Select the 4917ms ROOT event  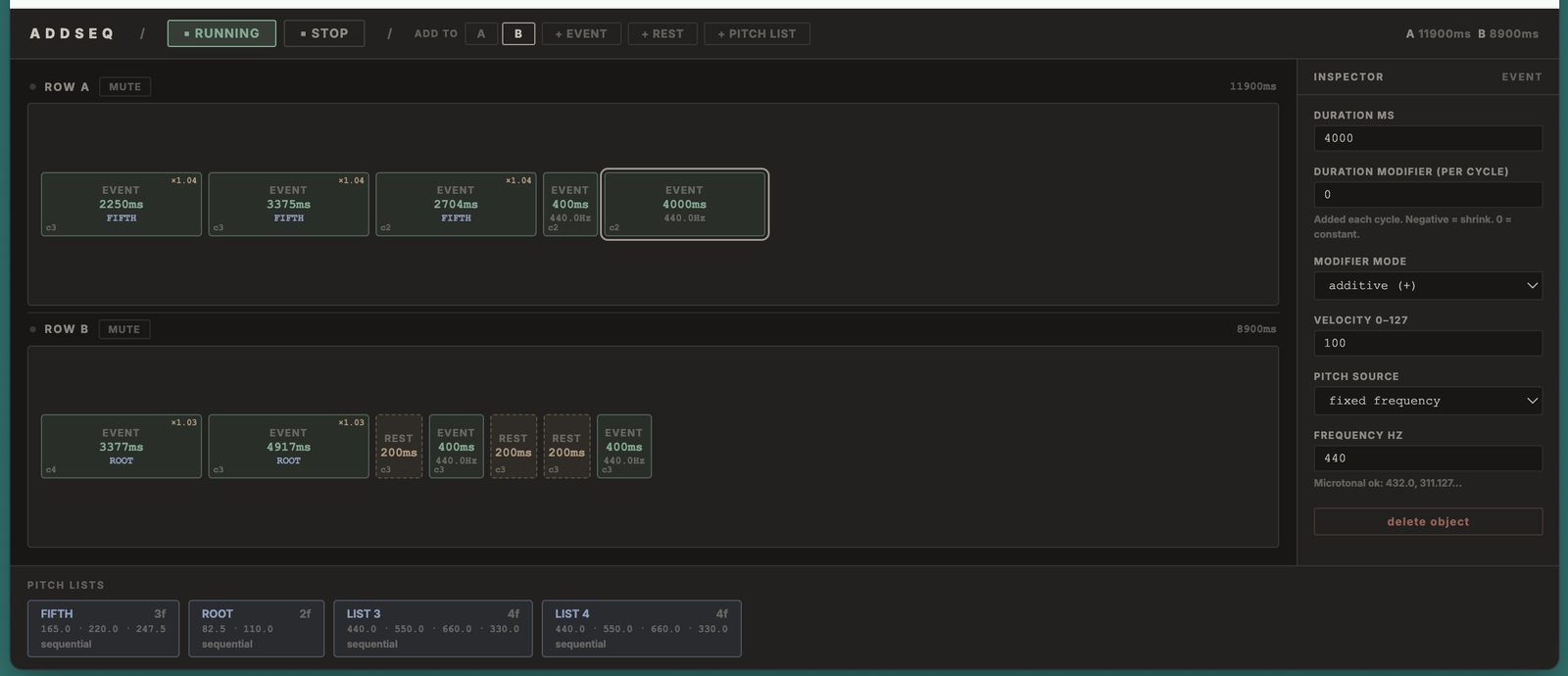pyautogui.click(x=289, y=447)
